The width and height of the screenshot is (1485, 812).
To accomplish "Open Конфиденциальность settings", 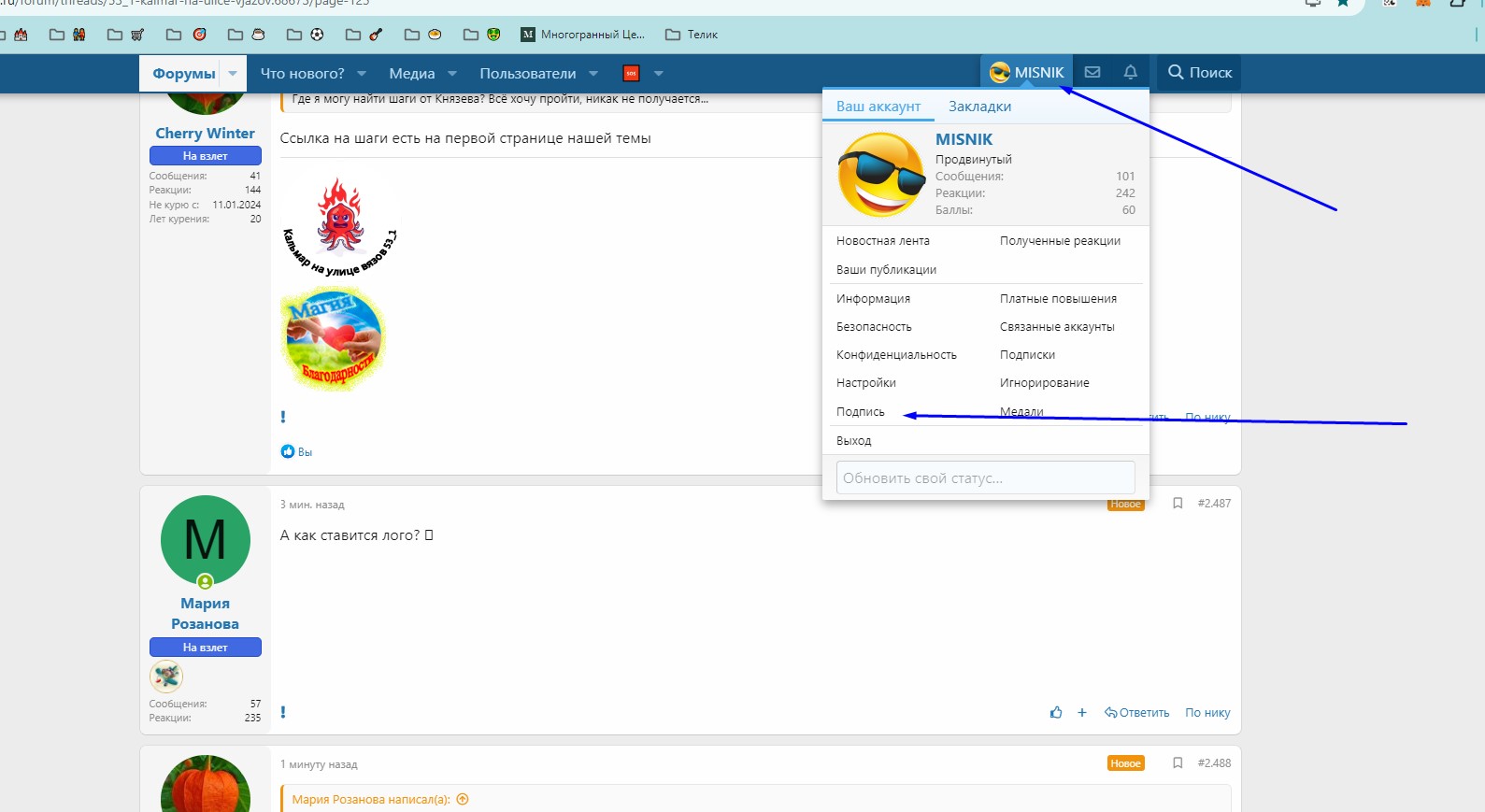I will click(896, 354).
